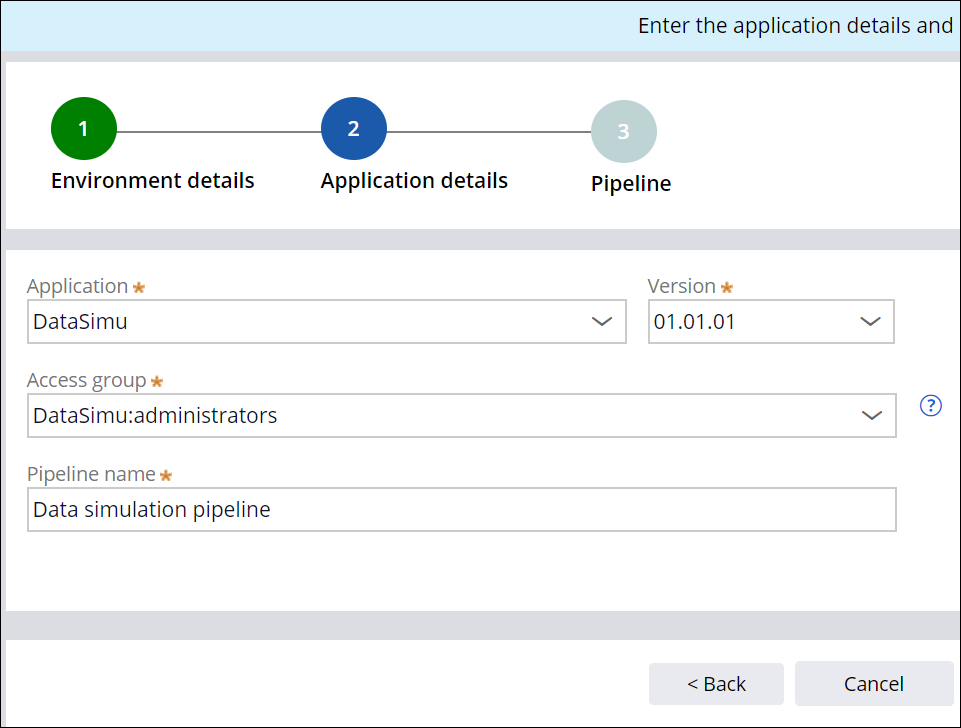Go to the Environment details step label
961x728 pixels.
point(153,181)
